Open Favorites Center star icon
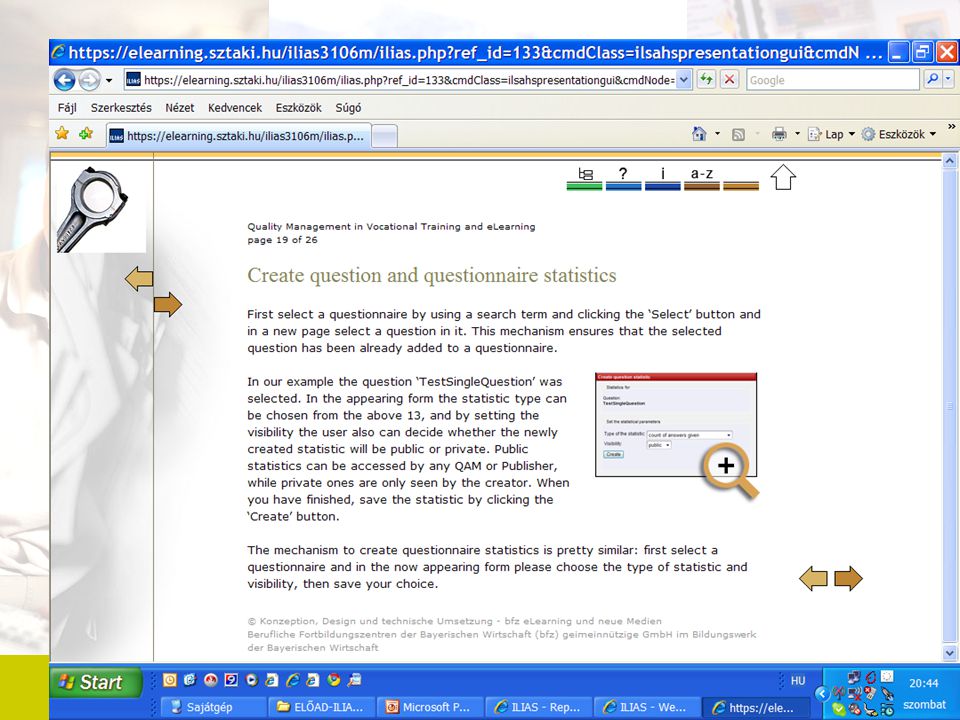The image size is (960, 720). [62, 133]
